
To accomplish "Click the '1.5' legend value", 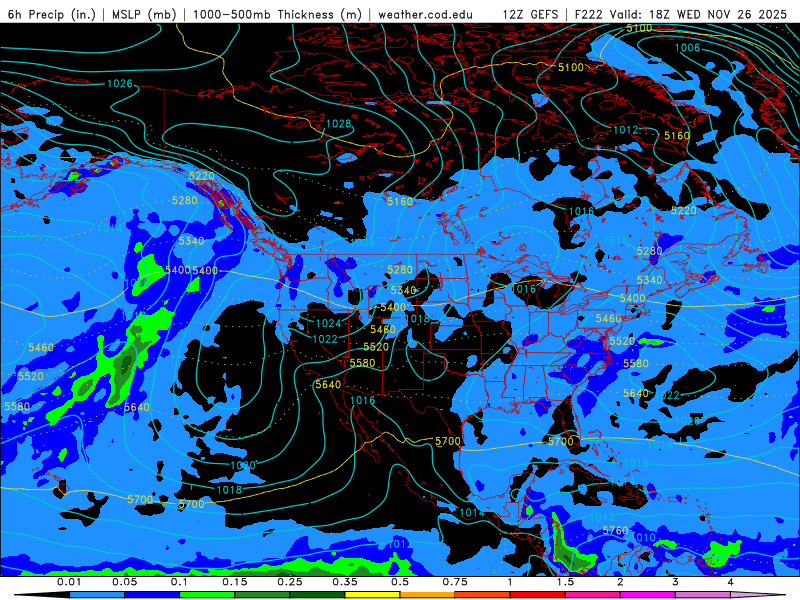I will click(x=565, y=582).
